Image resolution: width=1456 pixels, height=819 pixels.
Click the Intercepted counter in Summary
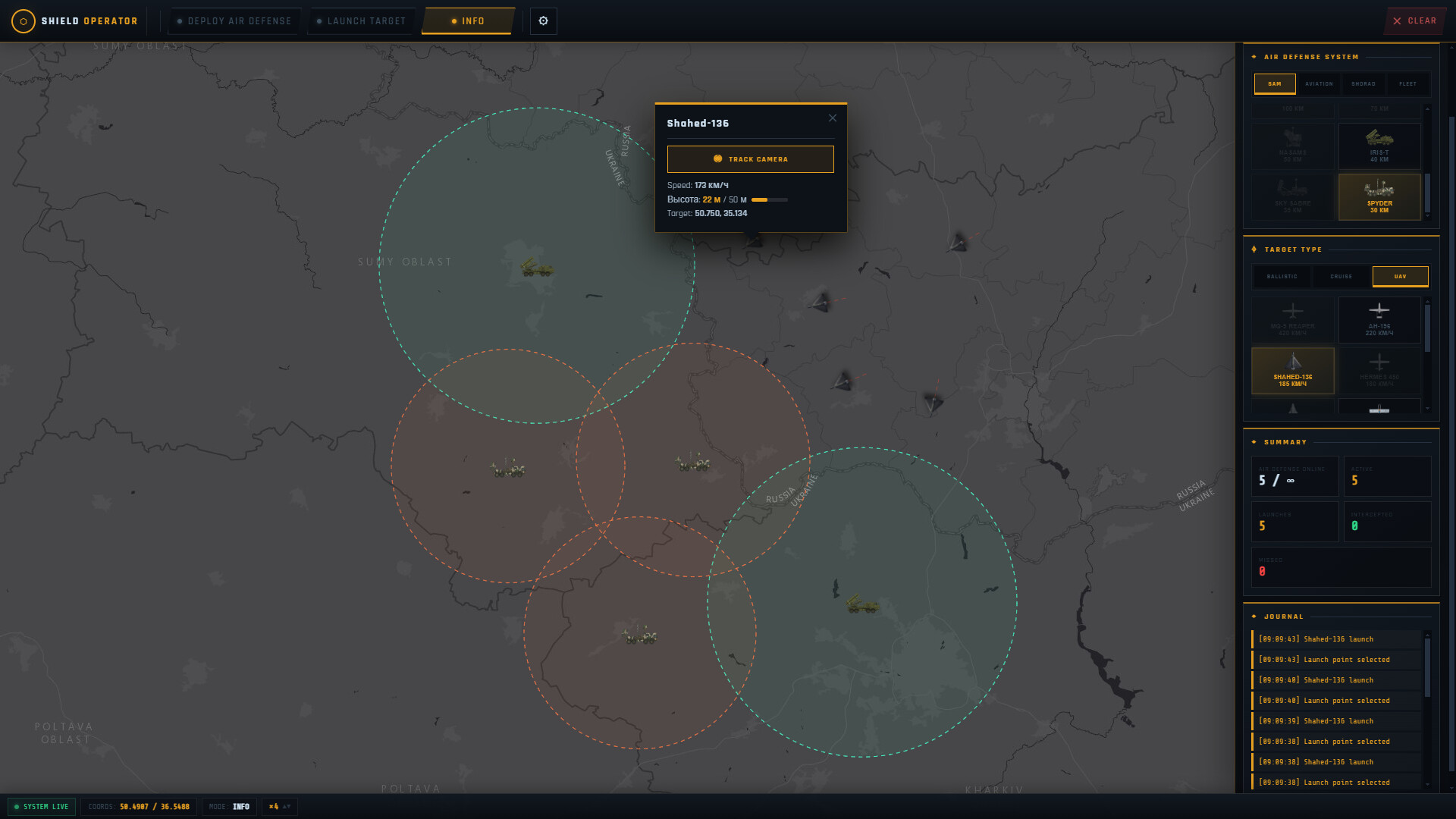1387,522
